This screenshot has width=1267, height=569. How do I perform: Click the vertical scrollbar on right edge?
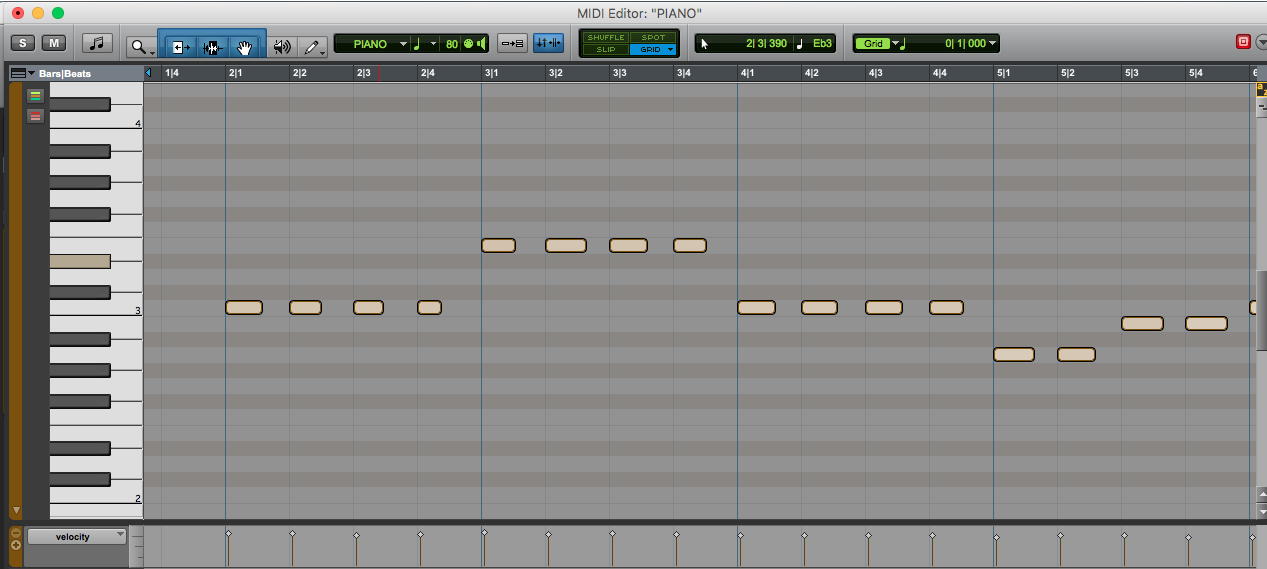tap(1261, 310)
